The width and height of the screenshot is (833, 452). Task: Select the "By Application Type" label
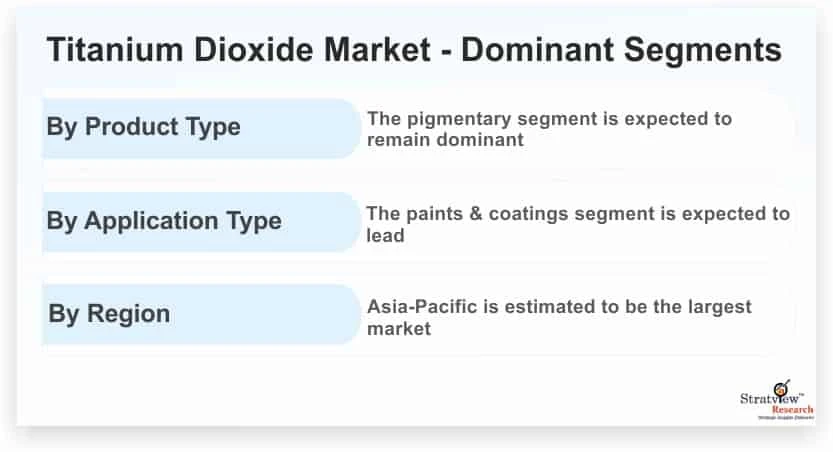(164, 221)
